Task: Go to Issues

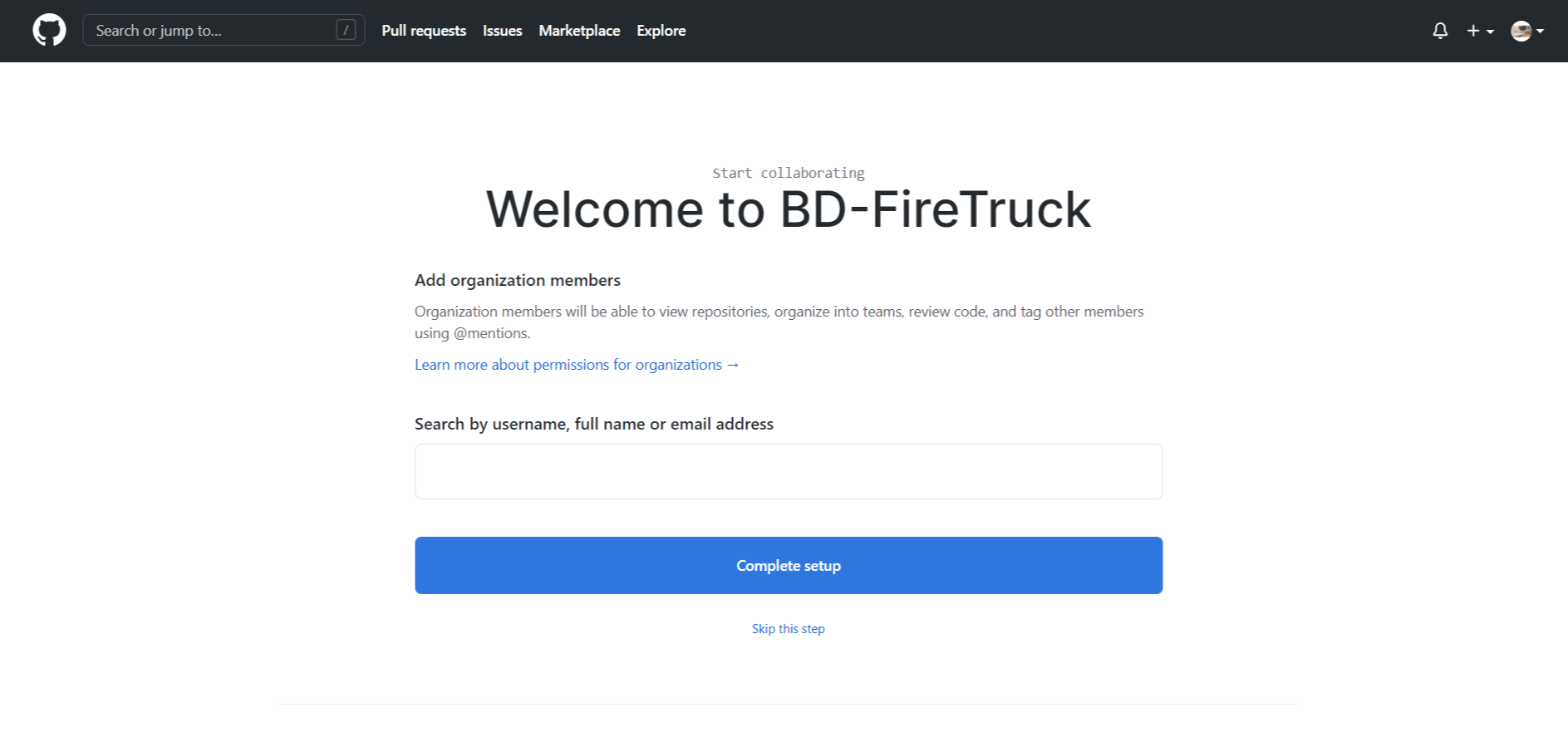Action: [x=502, y=31]
